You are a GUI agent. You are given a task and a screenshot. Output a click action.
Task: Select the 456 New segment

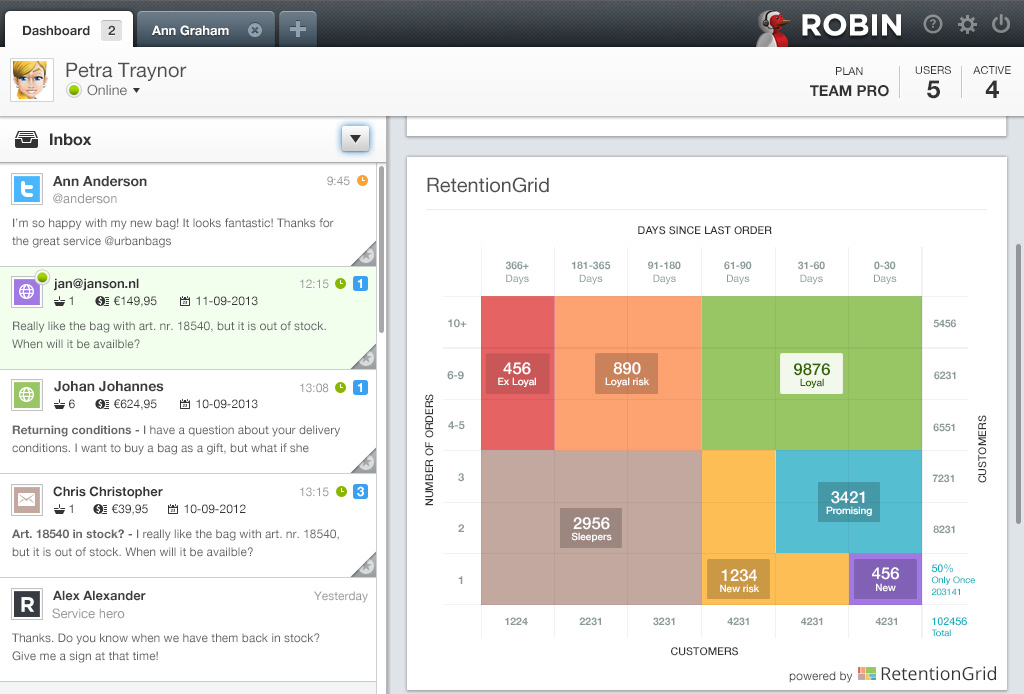pos(885,578)
